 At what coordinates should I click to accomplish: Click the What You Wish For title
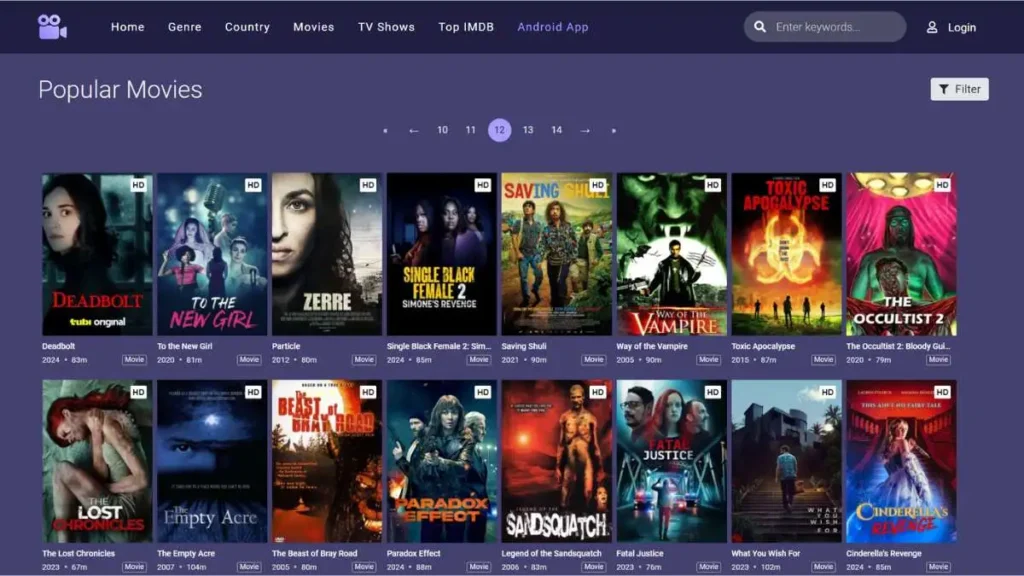pos(765,553)
